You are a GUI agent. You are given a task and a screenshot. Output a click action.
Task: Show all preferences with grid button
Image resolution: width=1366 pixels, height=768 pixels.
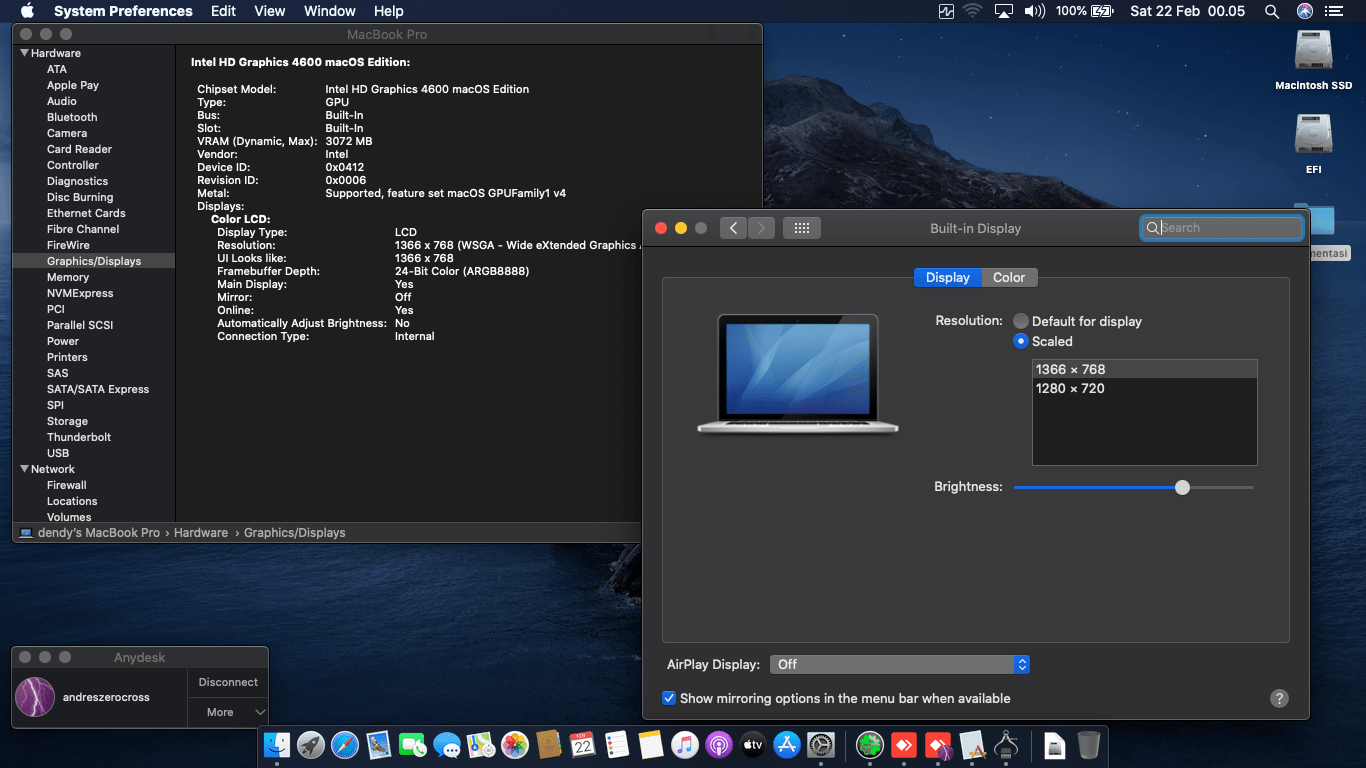point(801,228)
